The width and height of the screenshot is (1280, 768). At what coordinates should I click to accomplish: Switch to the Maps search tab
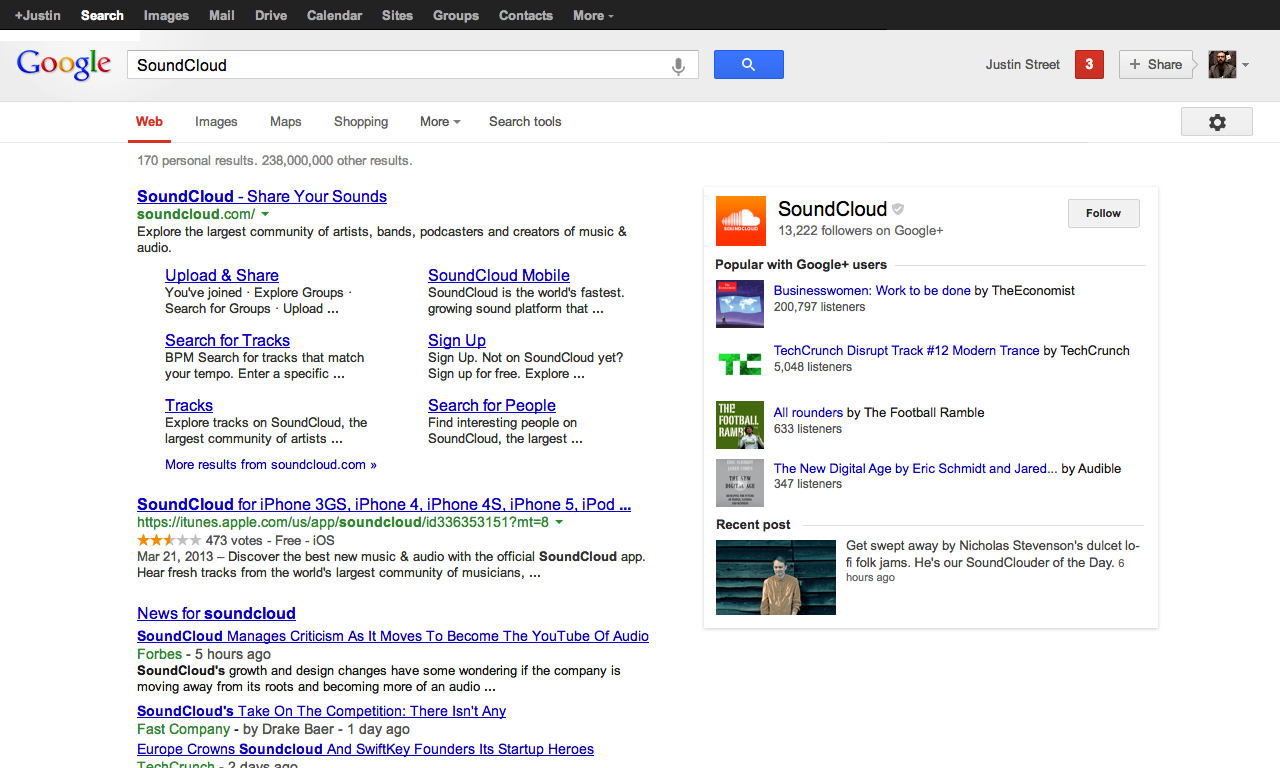point(285,122)
